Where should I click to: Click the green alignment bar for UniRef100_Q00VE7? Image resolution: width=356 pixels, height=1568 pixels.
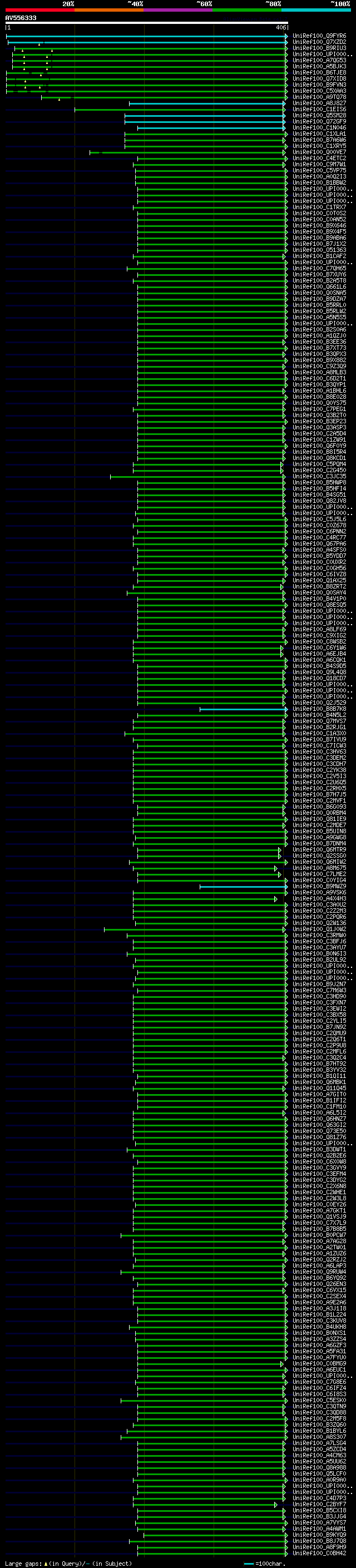point(187,152)
